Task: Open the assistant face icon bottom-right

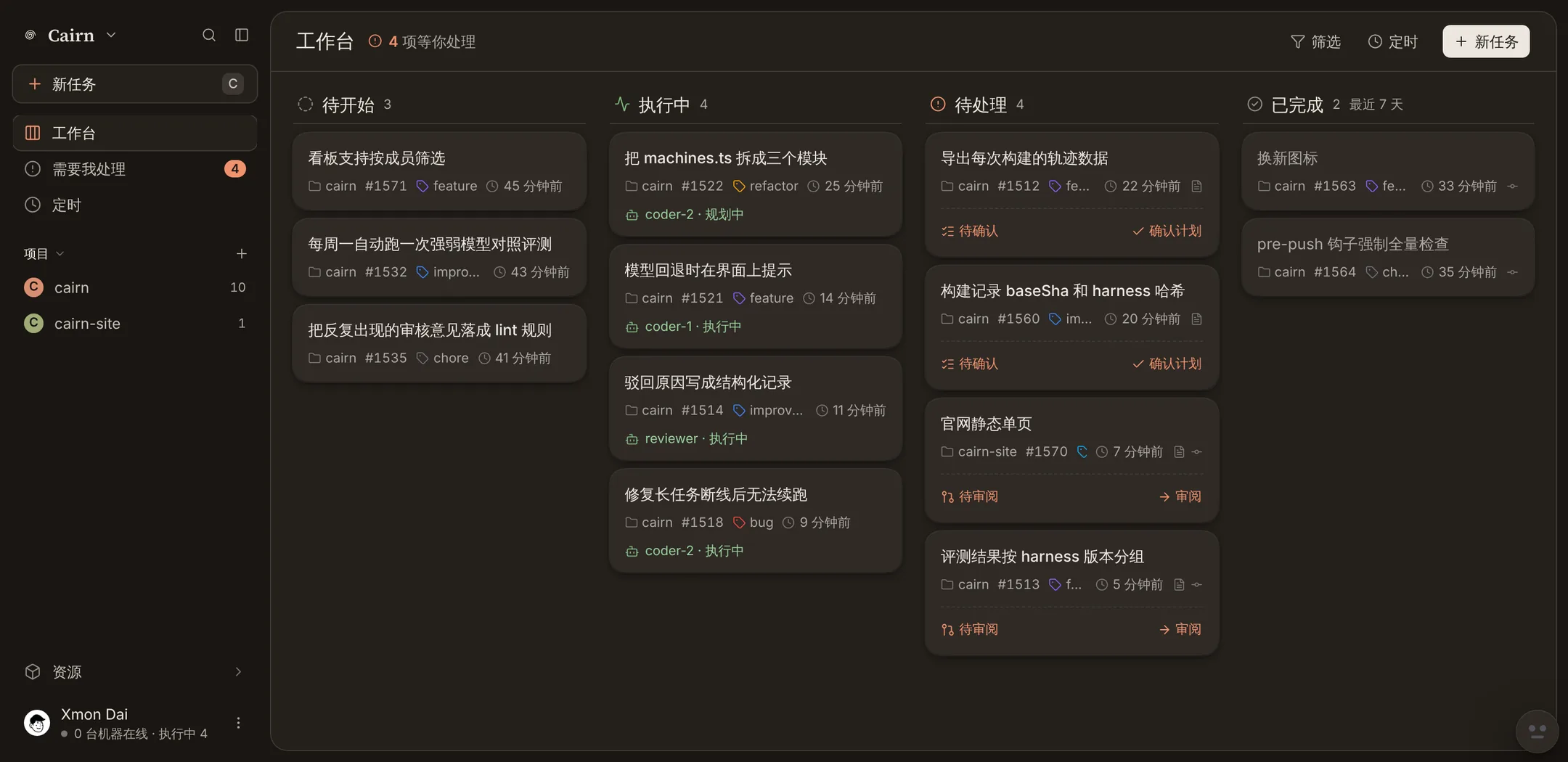Action: [x=1537, y=731]
